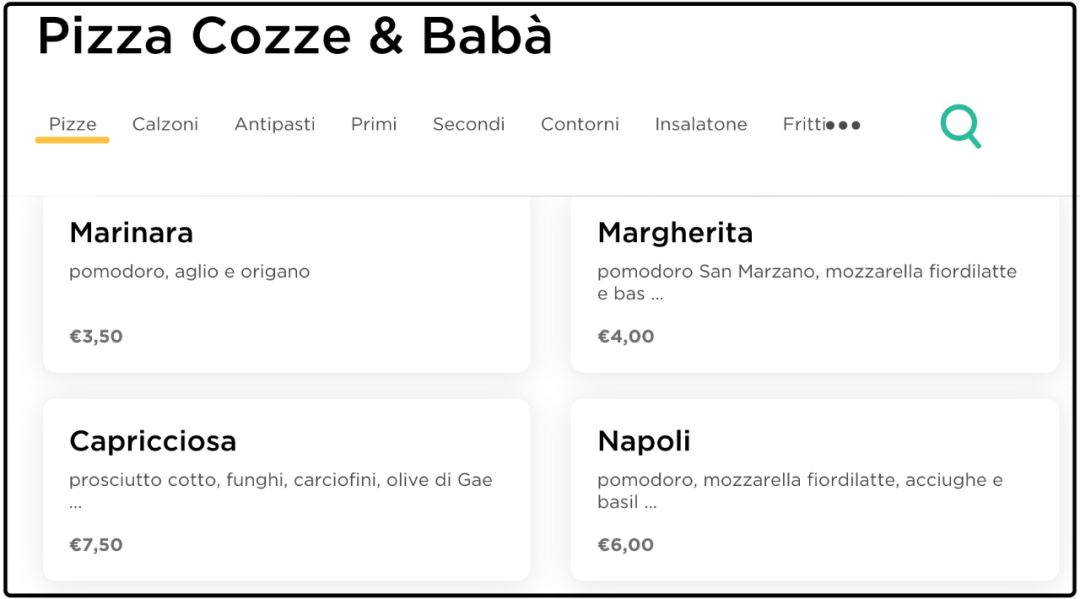
Task: Click the Pizza Cozze & Babà title
Action: (x=295, y=36)
